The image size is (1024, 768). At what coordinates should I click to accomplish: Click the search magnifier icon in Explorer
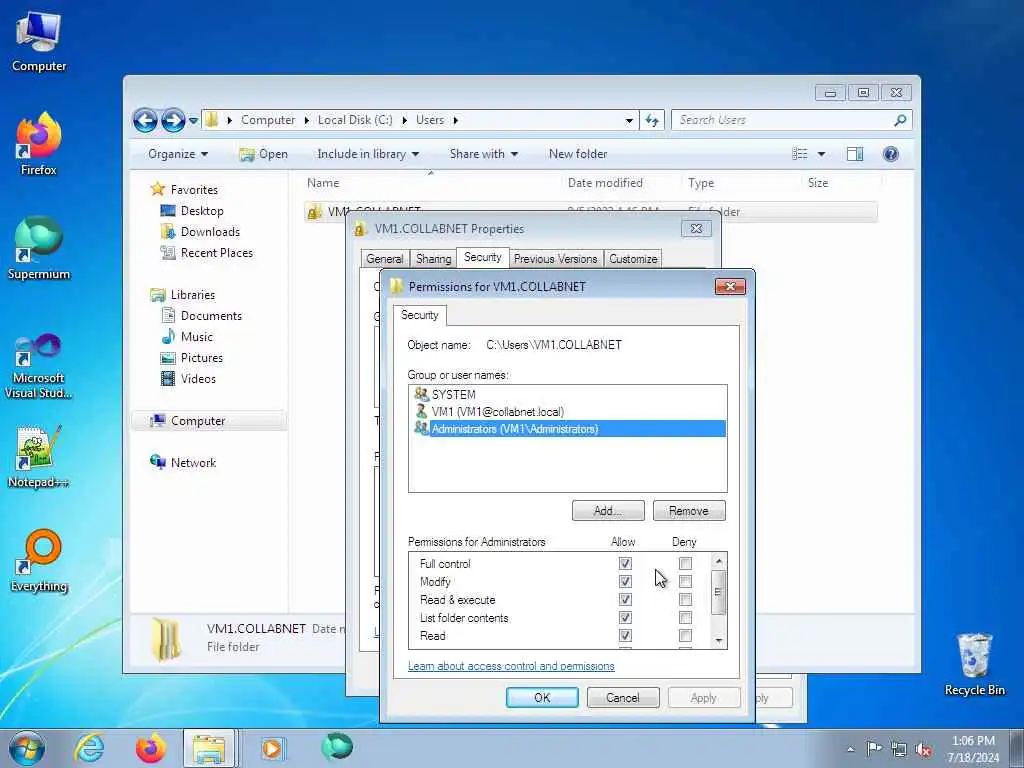pos(900,120)
